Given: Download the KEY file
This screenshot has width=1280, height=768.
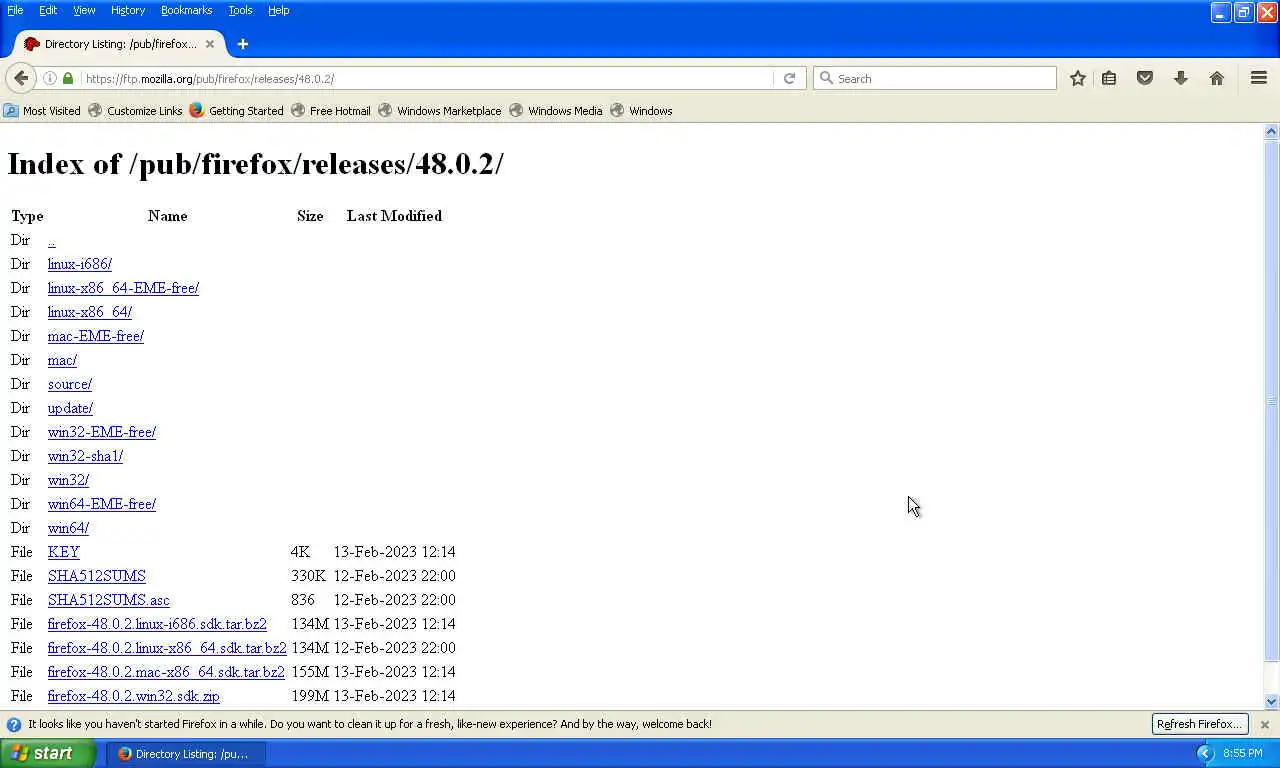Looking at the screenshot, I should (x=63, y=552).
